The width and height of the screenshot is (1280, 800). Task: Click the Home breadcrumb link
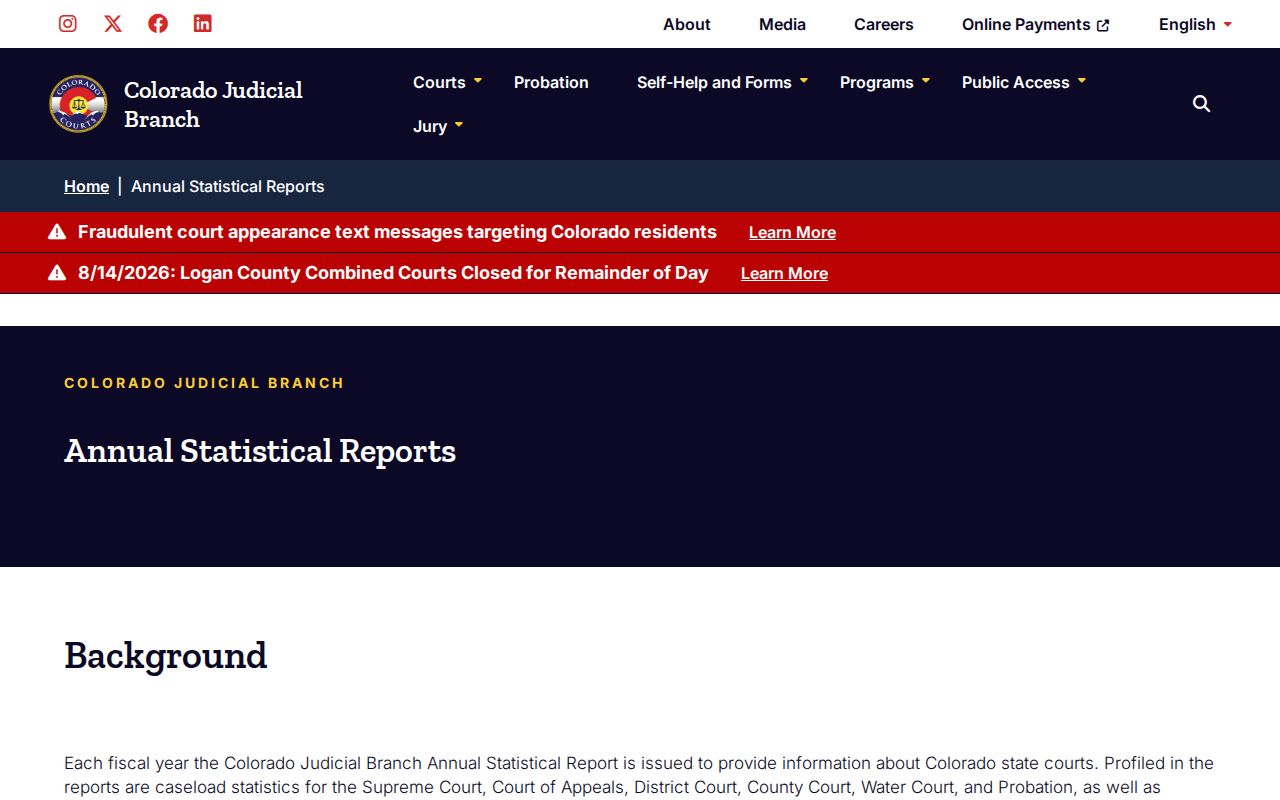(x=86, y=186)
